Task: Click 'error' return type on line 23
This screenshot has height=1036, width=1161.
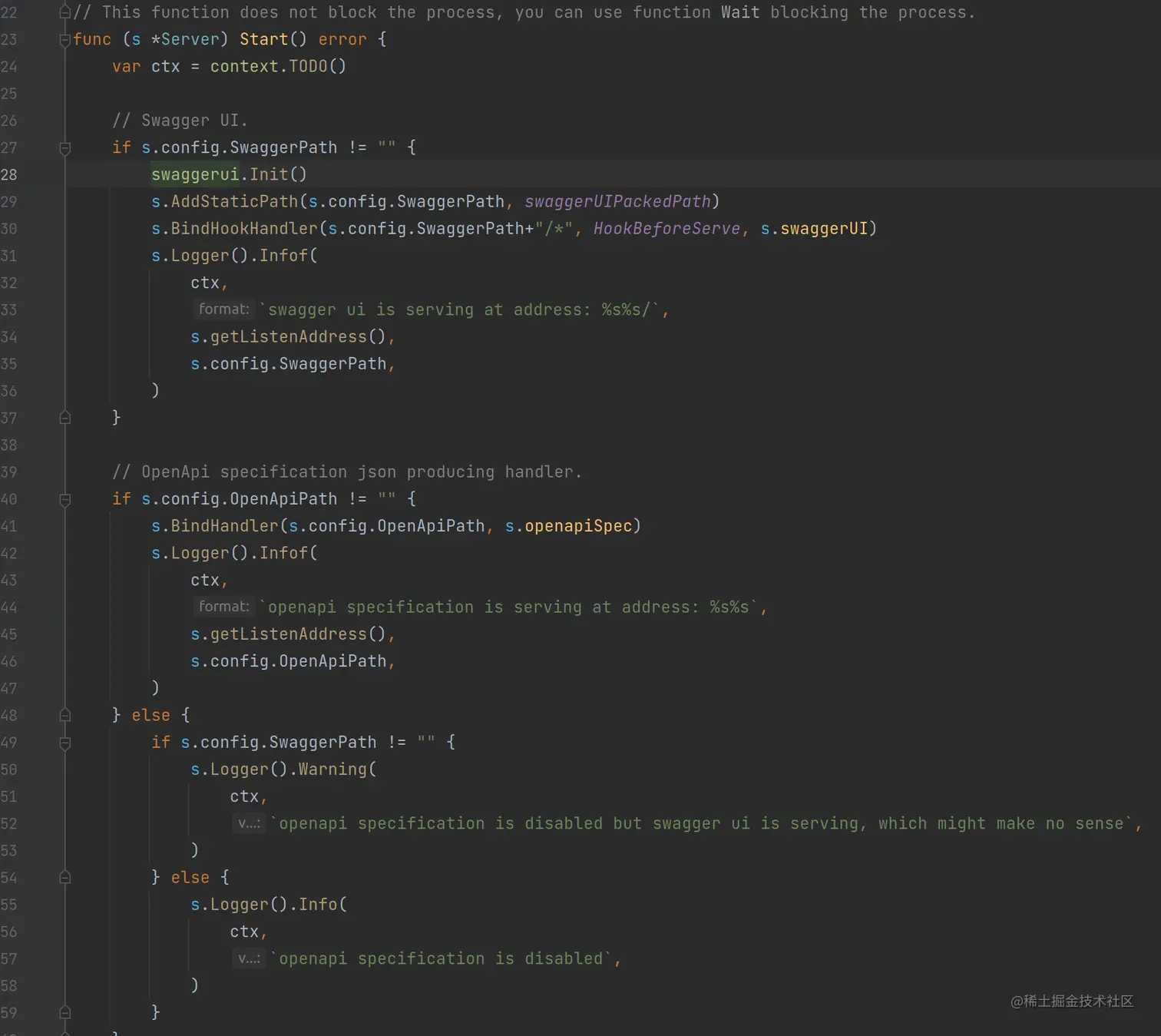Action: [342, 39]
